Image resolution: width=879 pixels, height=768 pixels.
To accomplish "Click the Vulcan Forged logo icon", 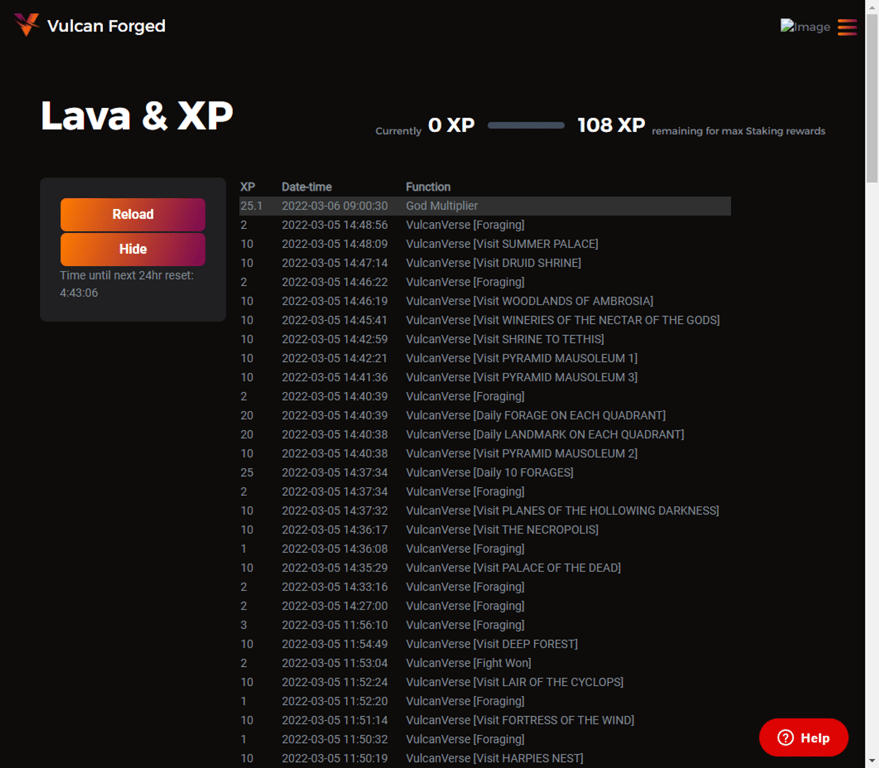I will click(x=26, y=25).
